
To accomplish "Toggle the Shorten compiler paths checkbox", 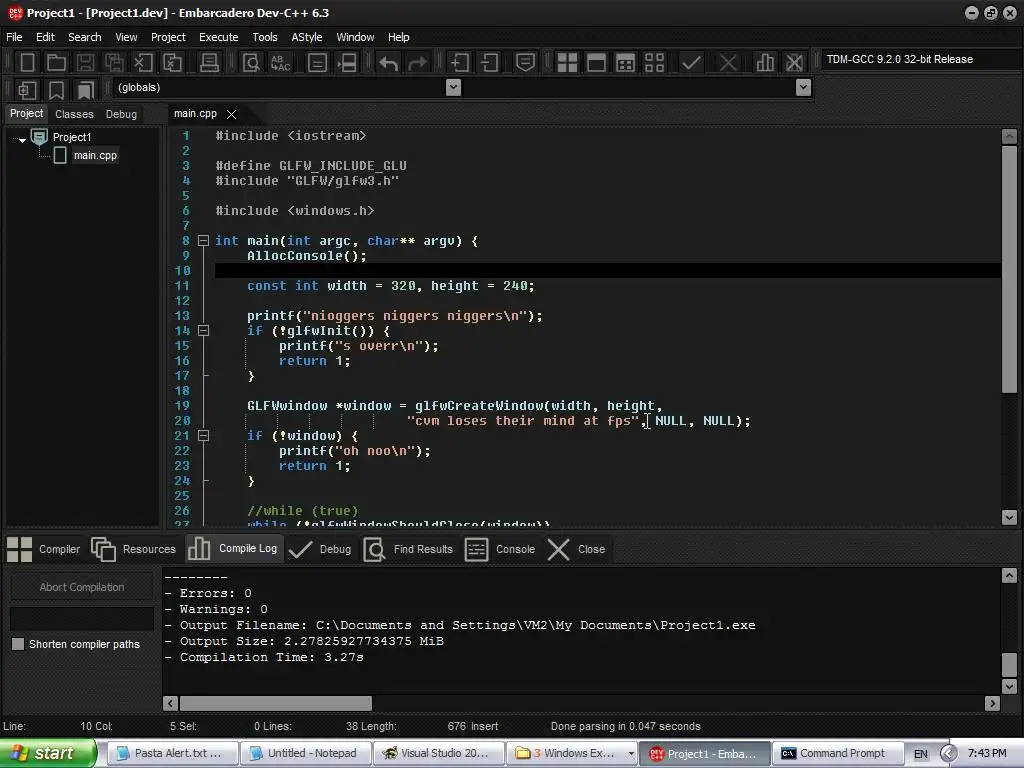I will (x=18, y=644).
